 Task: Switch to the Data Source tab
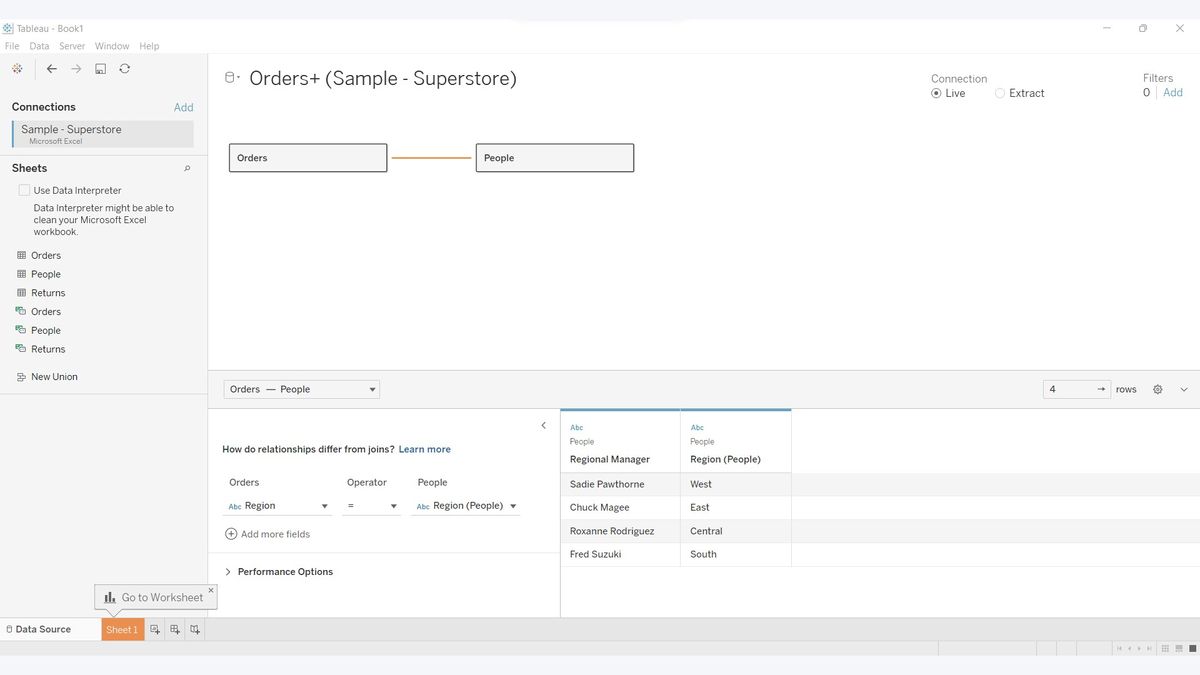[x=40, y=629]
